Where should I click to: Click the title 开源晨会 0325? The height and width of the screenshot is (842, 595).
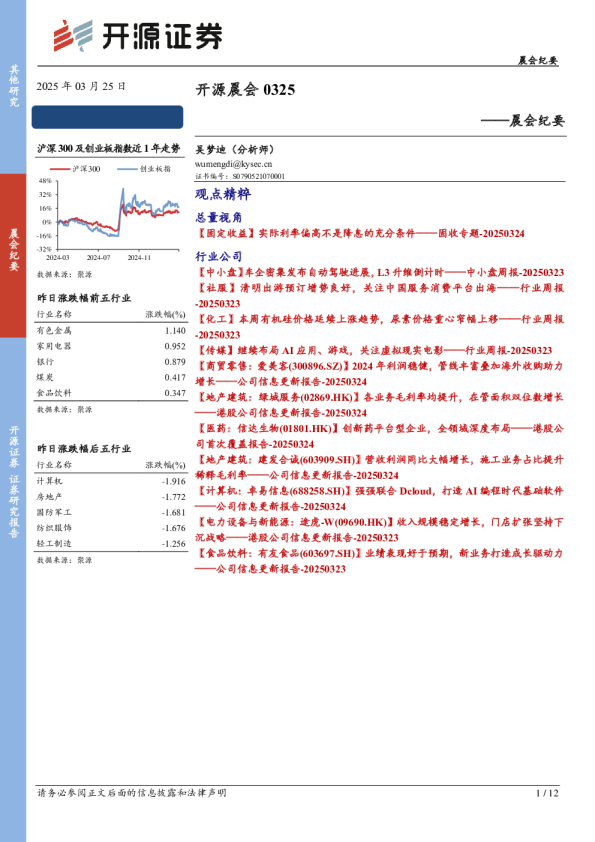coord(245,90)
